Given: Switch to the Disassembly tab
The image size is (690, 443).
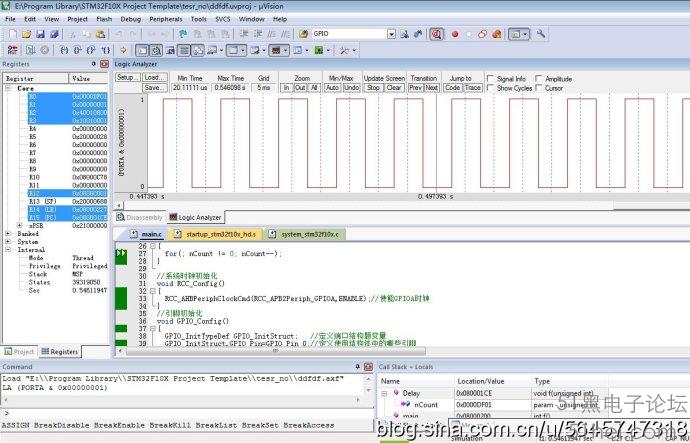Looking at the screenshot, I should (x=139, y=217).
